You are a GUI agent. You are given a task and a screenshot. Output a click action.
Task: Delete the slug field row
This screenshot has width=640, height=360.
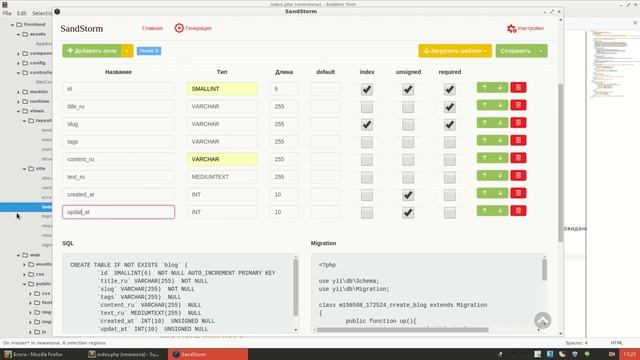pyautogui.click(x=518, y=122)
